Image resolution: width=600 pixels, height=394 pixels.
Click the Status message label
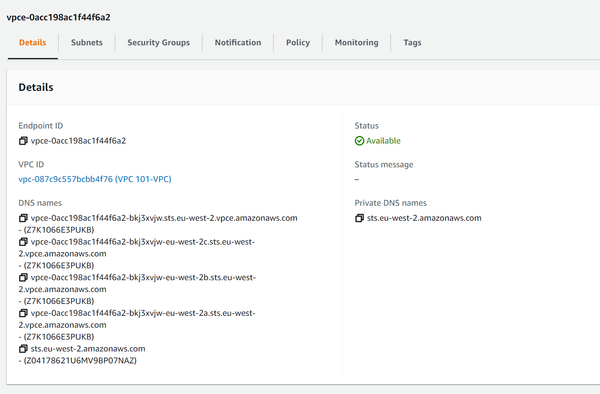[384, 164]
